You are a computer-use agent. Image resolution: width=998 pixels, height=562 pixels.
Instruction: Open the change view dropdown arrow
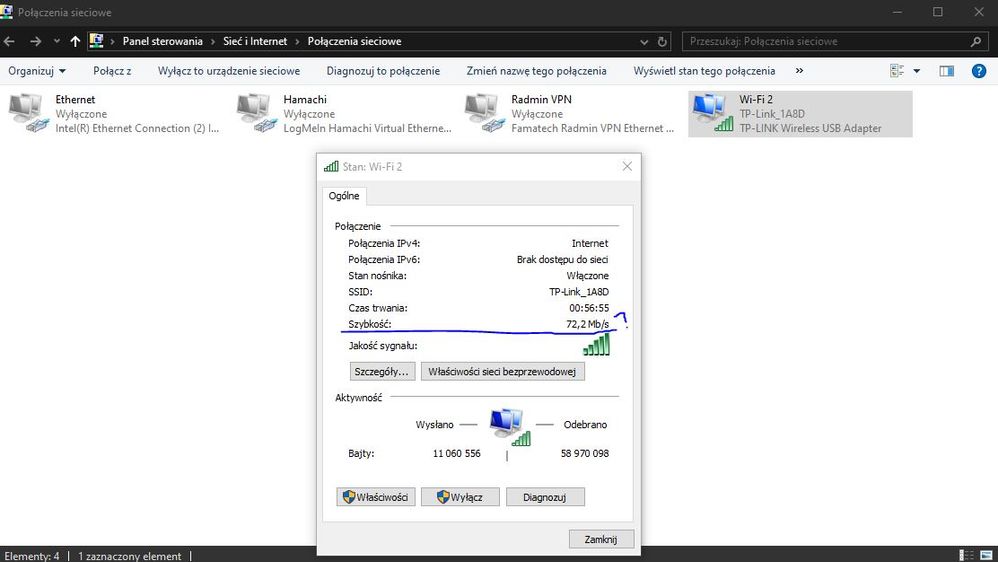(x=917, y=71)
